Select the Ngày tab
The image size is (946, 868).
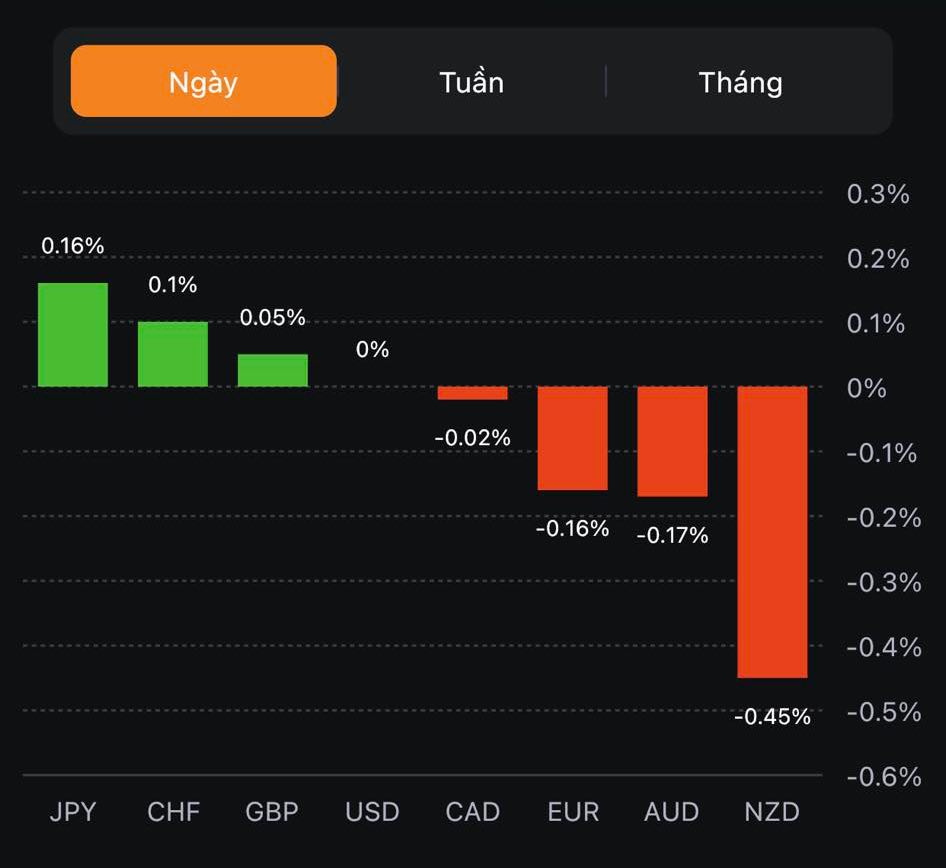click(x=203, y=81)
